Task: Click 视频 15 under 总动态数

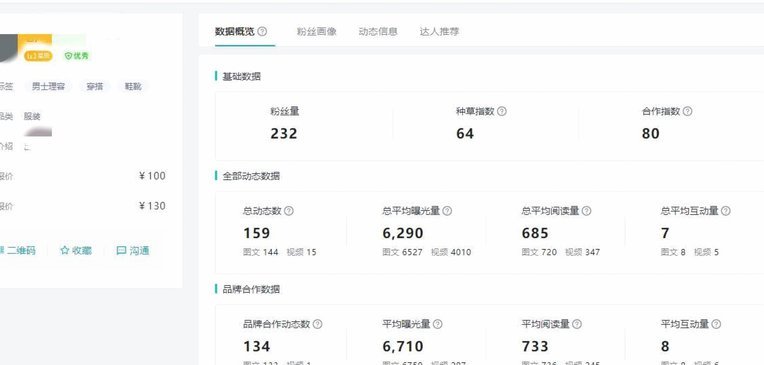Action: tap(302, 252)
